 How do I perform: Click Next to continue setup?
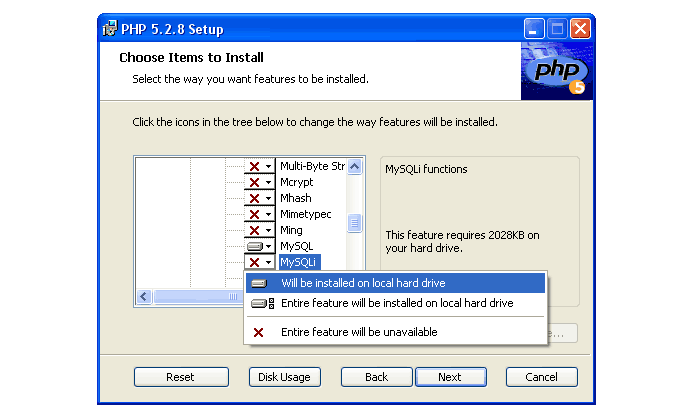(449, 377)
